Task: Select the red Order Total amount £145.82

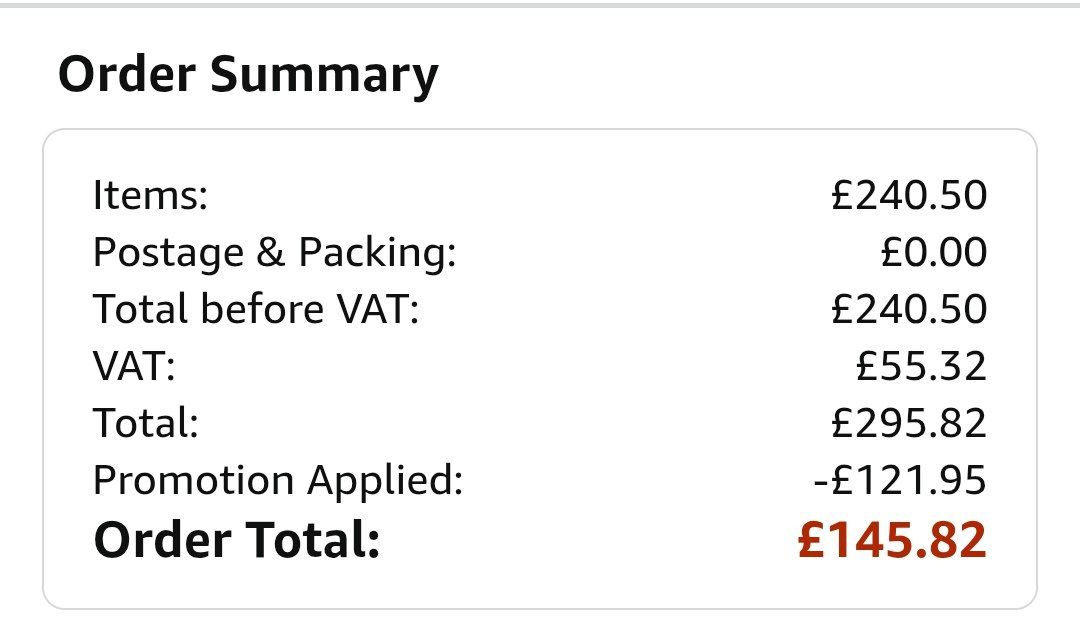Action: click(892, 540)
